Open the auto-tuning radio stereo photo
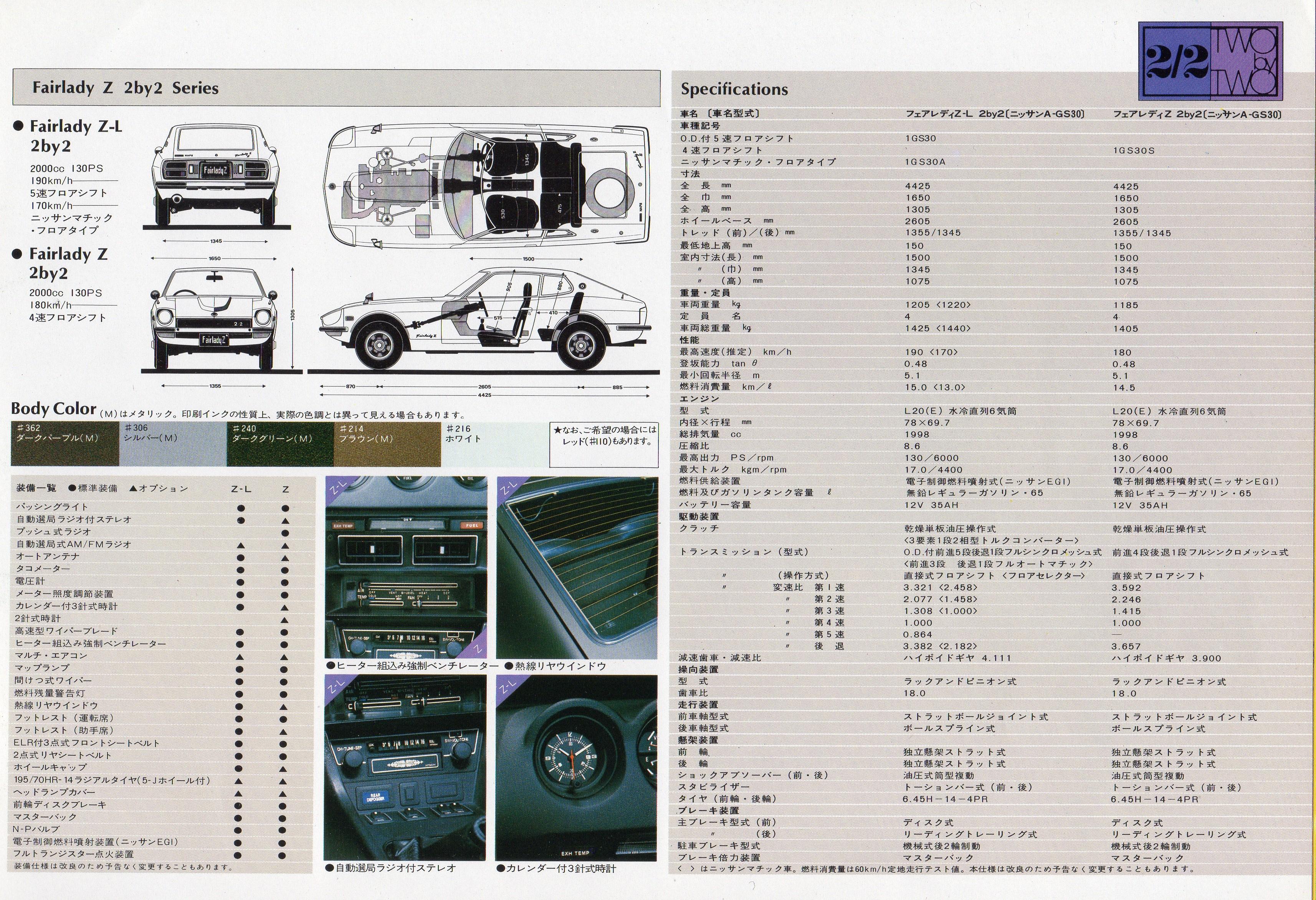Screen dimensions: 1316x900 (406, 768)
